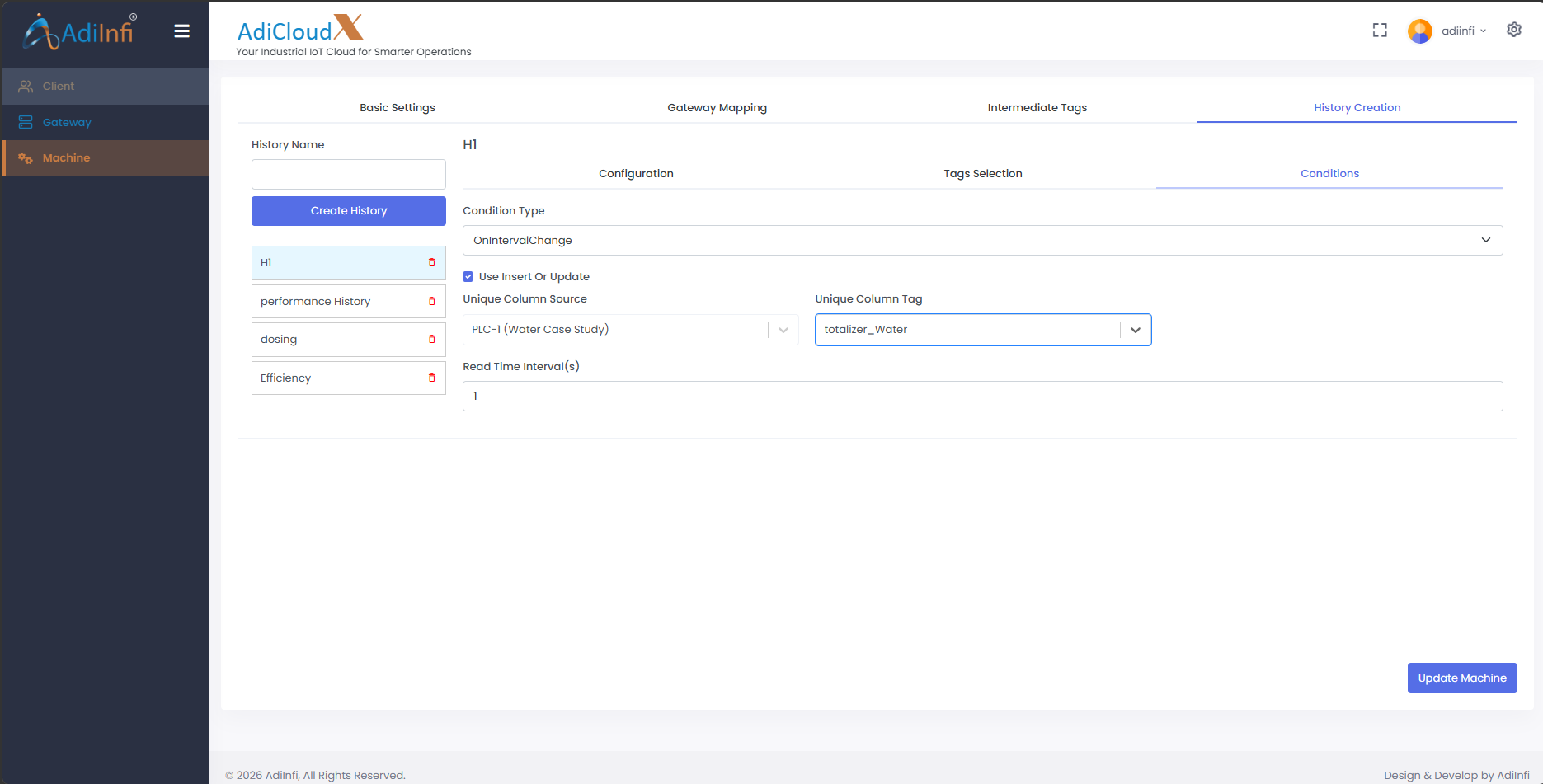1543x784 pixels.
Task: Open Gateway in the sidebar
Action: click(x=67, y=123)
